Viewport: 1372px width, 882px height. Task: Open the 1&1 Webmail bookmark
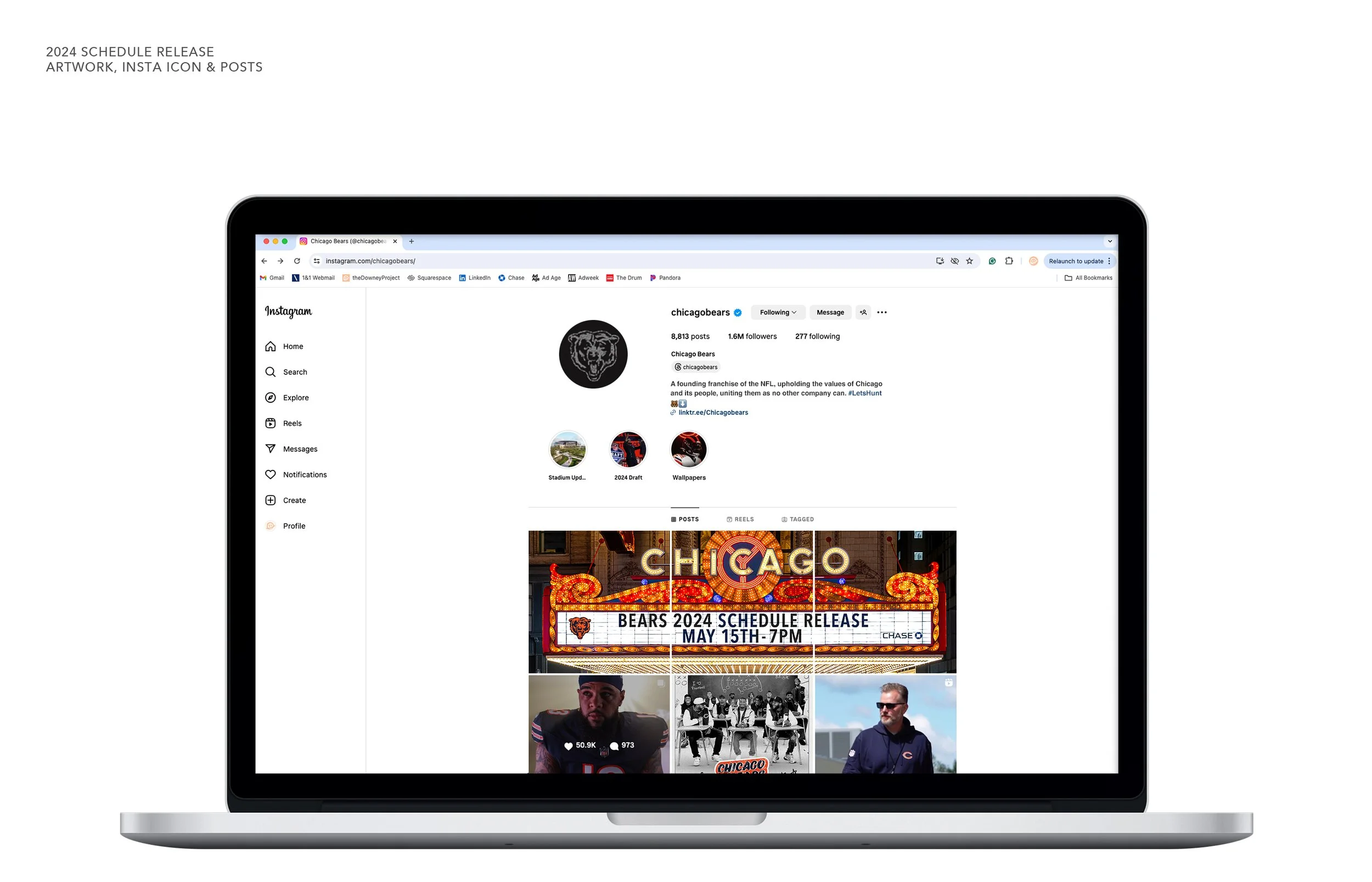(313, 278)
